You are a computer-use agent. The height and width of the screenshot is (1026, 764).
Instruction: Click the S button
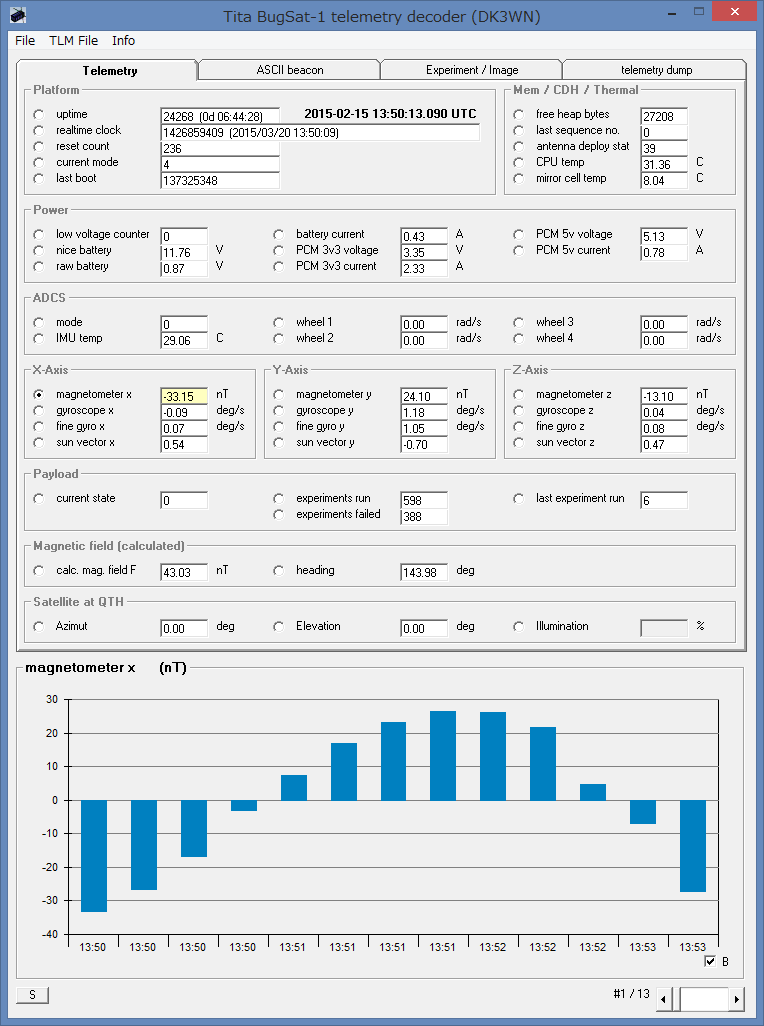[x=33, y=995]
